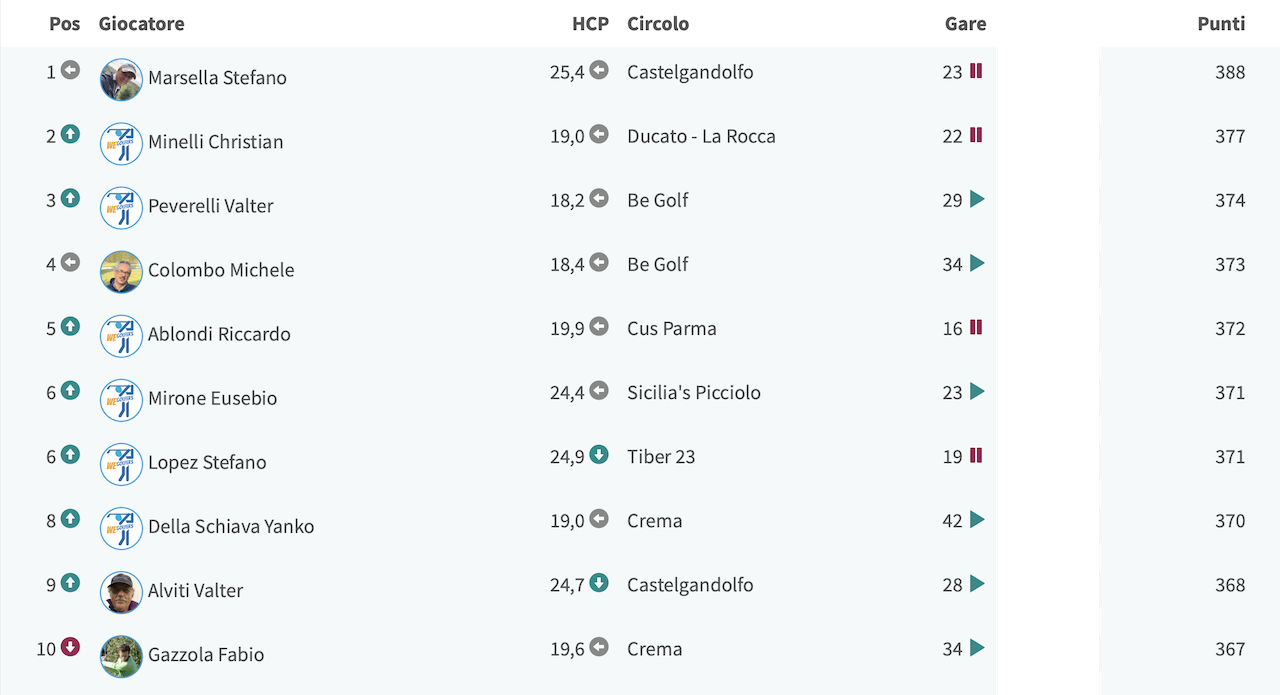
Task: Click the grey left arrow beside Marsella's HCP 25,4
Action: (x=599, y=70)
